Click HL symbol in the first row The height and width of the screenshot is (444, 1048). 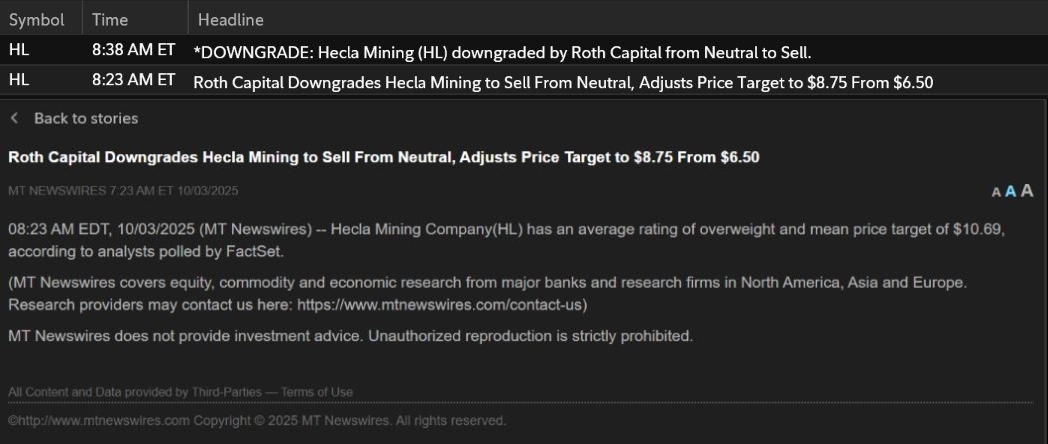point(19,49)
